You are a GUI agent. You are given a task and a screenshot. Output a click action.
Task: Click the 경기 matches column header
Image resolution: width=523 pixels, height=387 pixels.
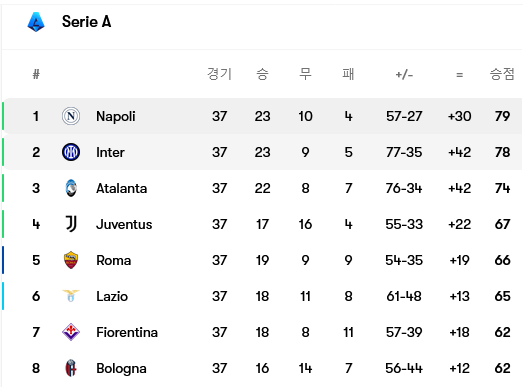(219, 74)
